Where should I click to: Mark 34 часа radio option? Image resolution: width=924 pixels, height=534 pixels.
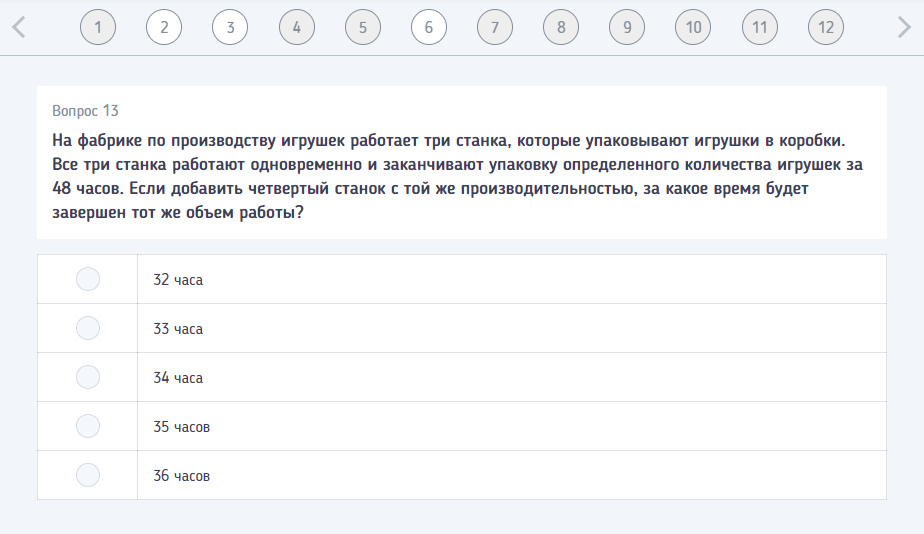(x=88, y=377)
